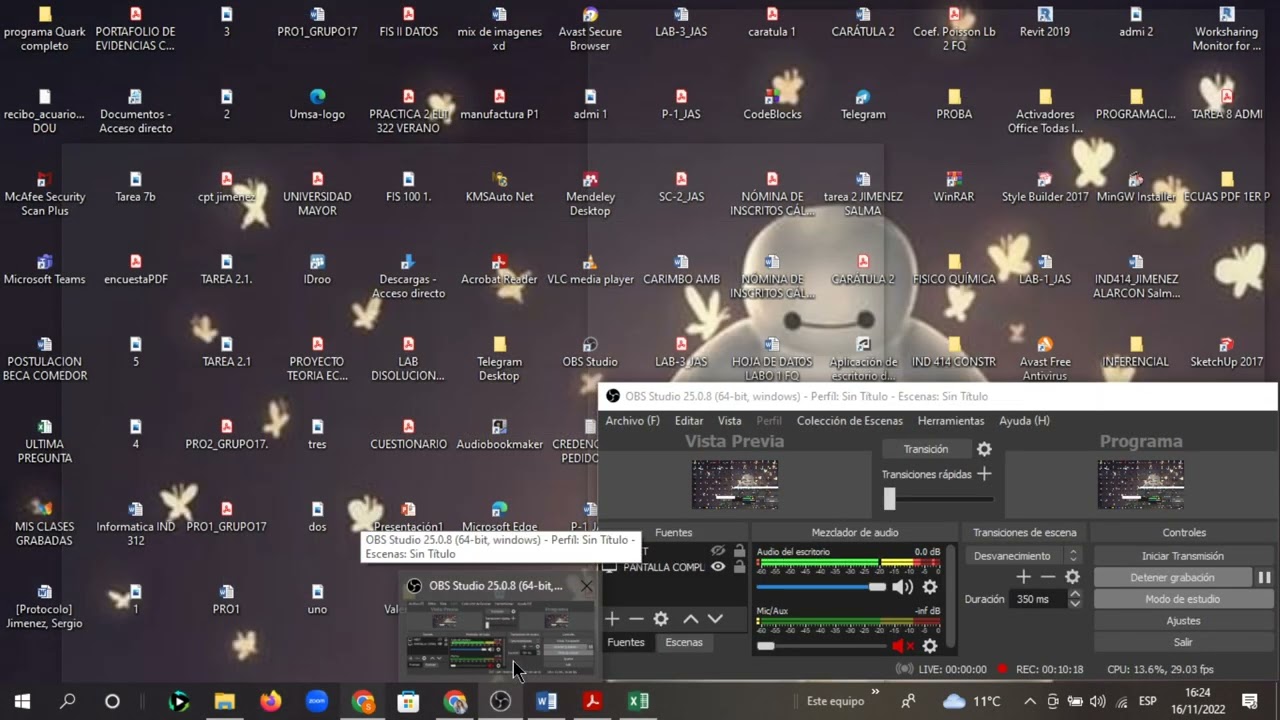Adjust the Mic/Aux volume slider
The height and width of the screenshot is (720, 1280).
[821, 646]
